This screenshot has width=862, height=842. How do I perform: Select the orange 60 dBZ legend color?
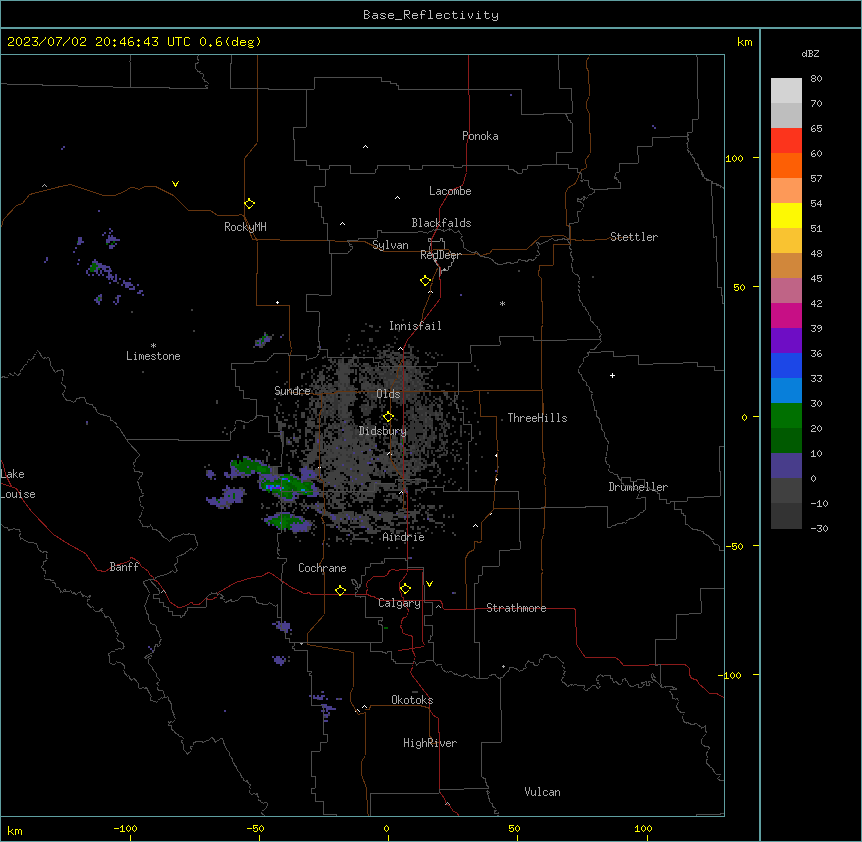coord(786,165)
